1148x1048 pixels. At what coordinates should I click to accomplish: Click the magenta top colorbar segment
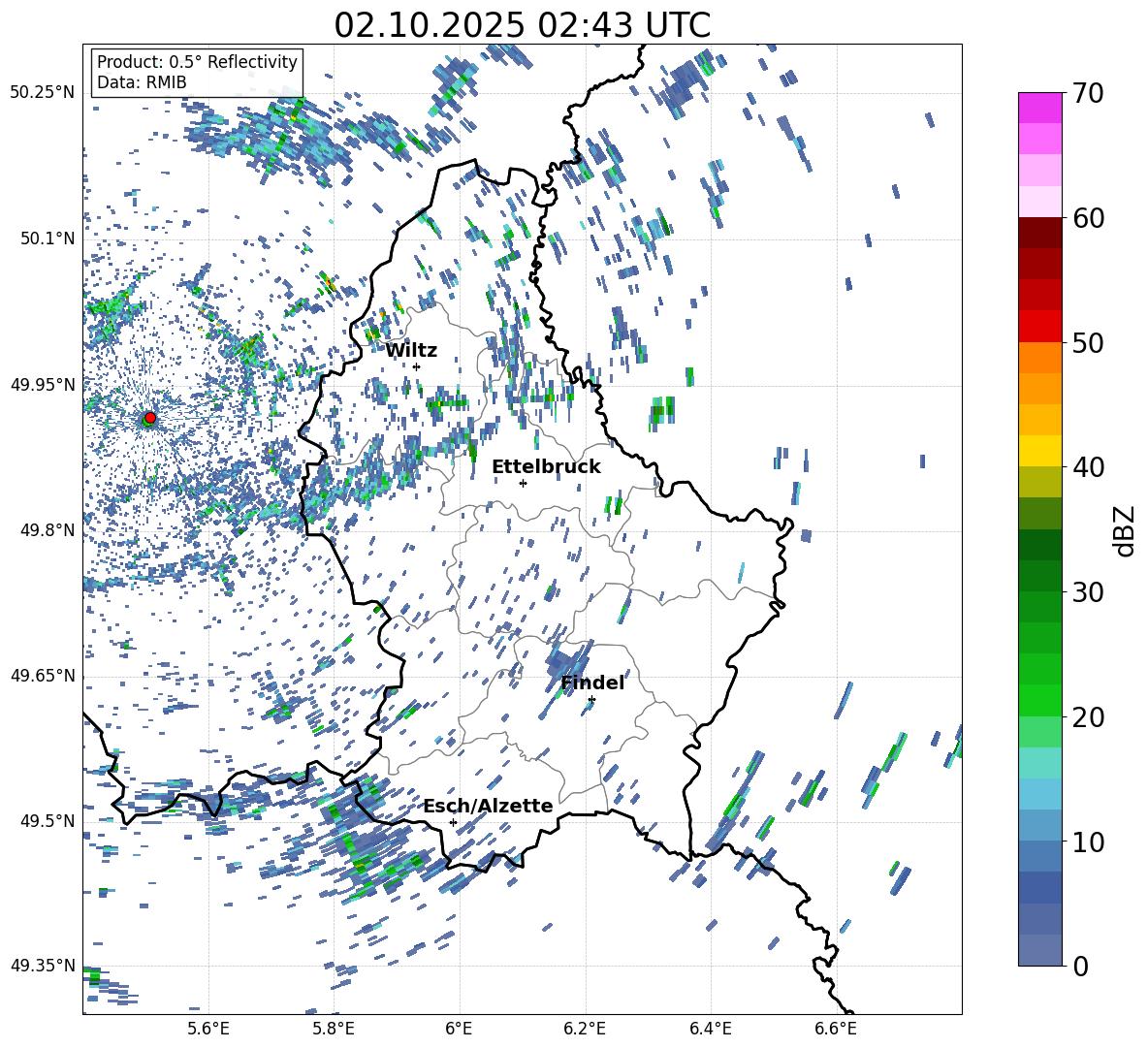(x=1039, y=108)
